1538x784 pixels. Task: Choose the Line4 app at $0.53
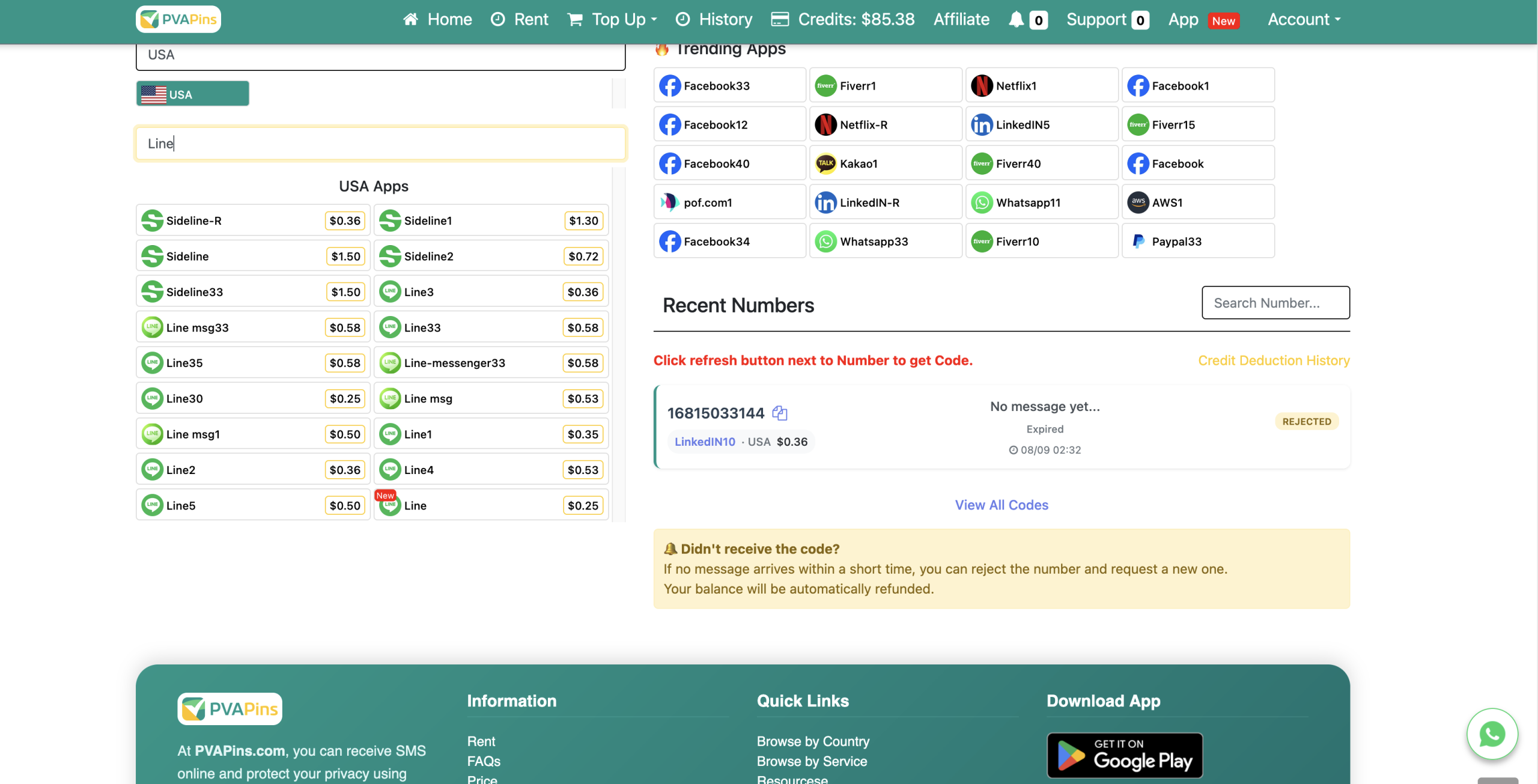pos(491,470)
